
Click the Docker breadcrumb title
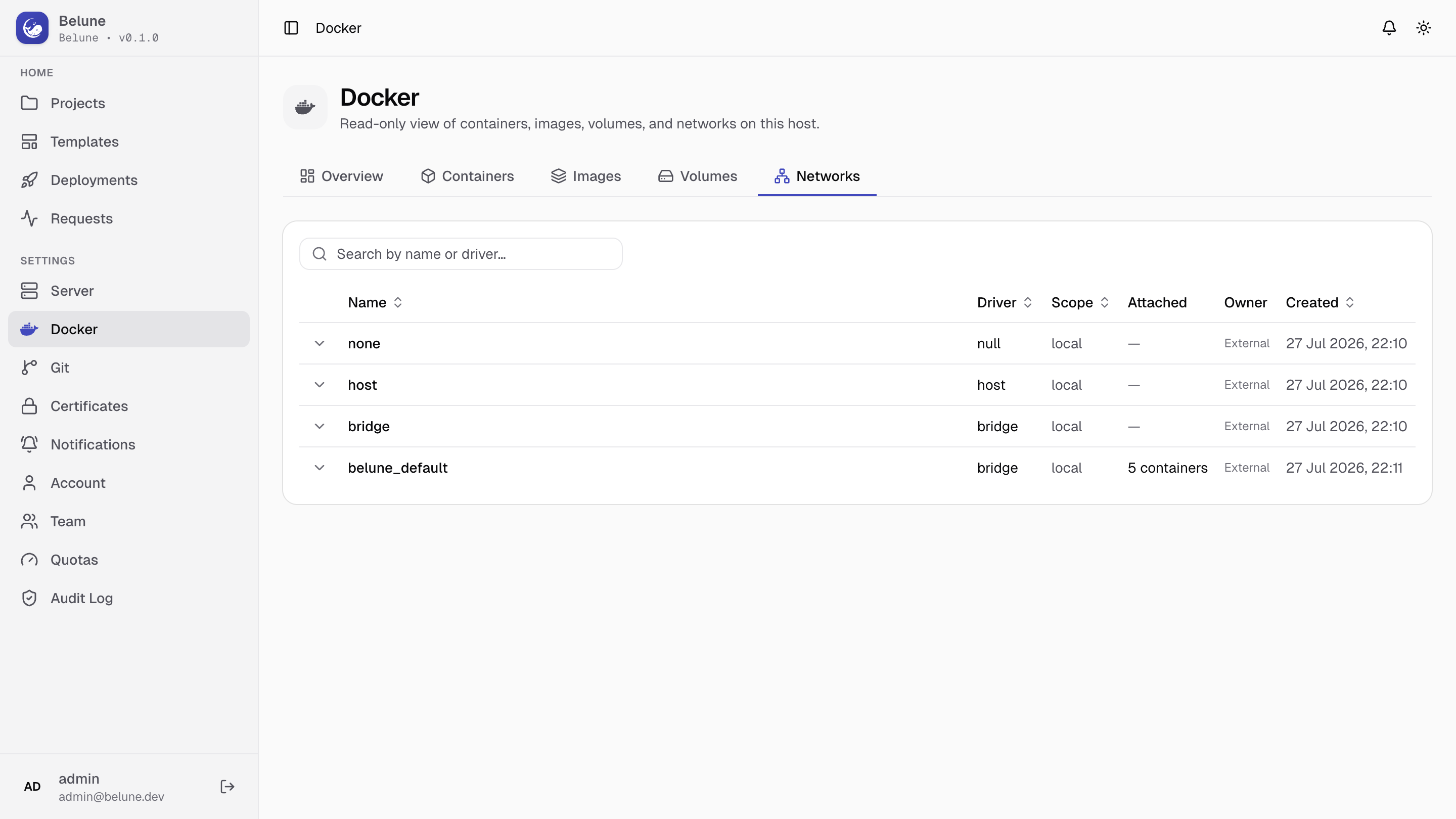[338, 28]
